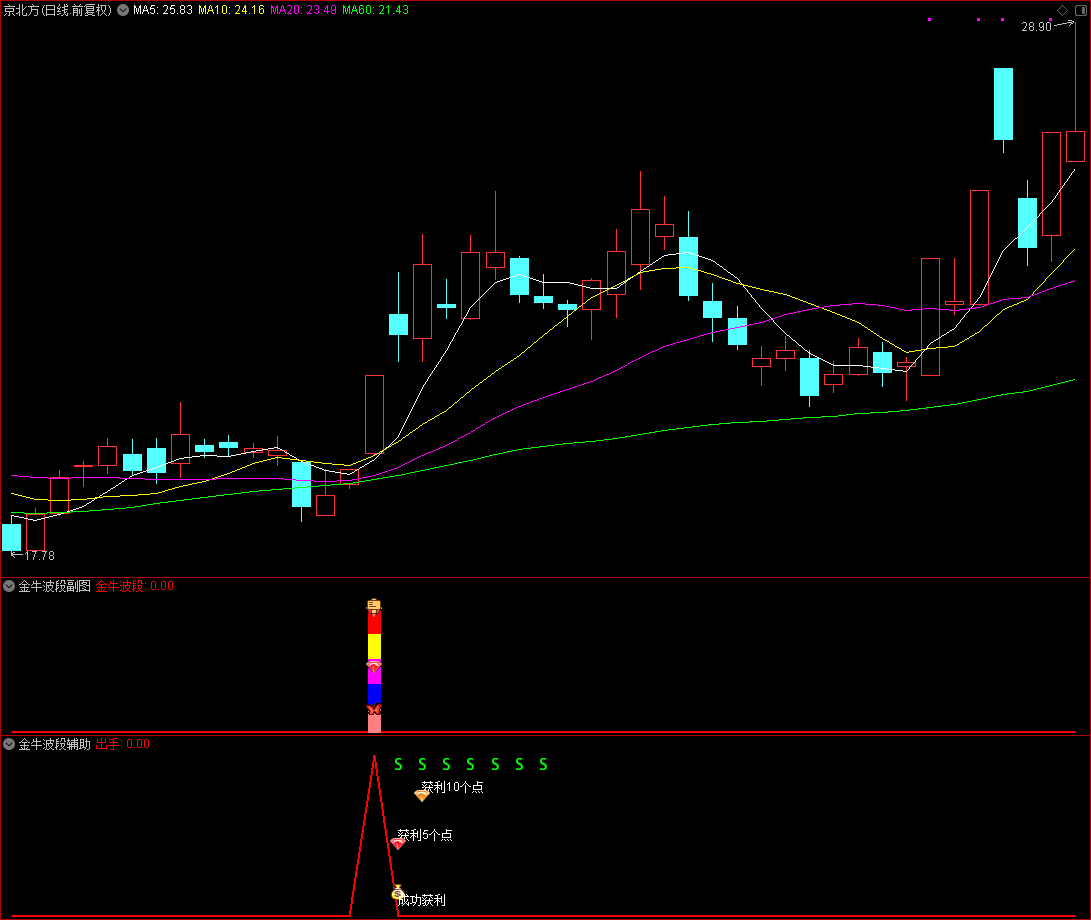Screen dimensions: 1091x920
Task: Click the butterfly icon on colored bar
Action: pos(374,709)
